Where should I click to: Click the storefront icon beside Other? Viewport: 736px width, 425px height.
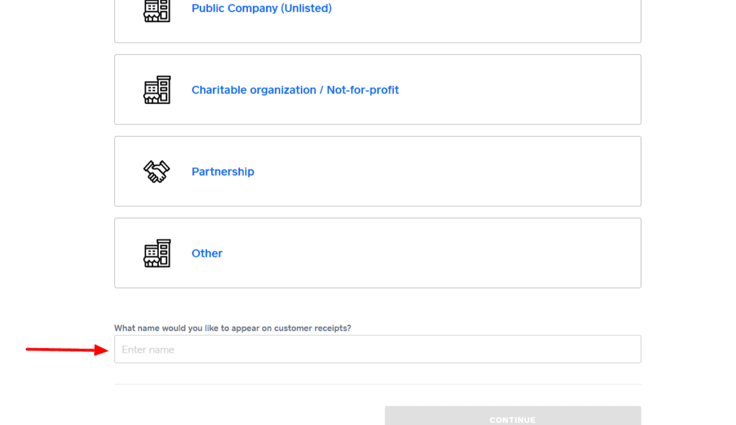pyautogui.click(x=157, y=253)
